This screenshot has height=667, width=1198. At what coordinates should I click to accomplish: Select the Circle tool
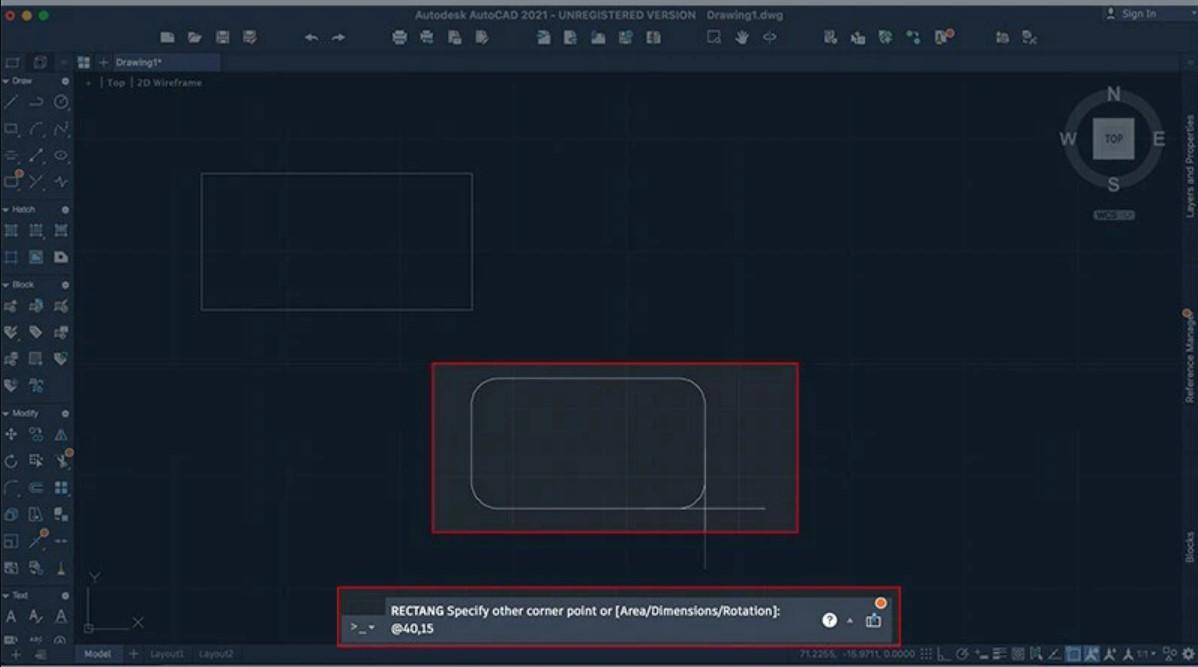pyautogui.click(x=61, y=102)
